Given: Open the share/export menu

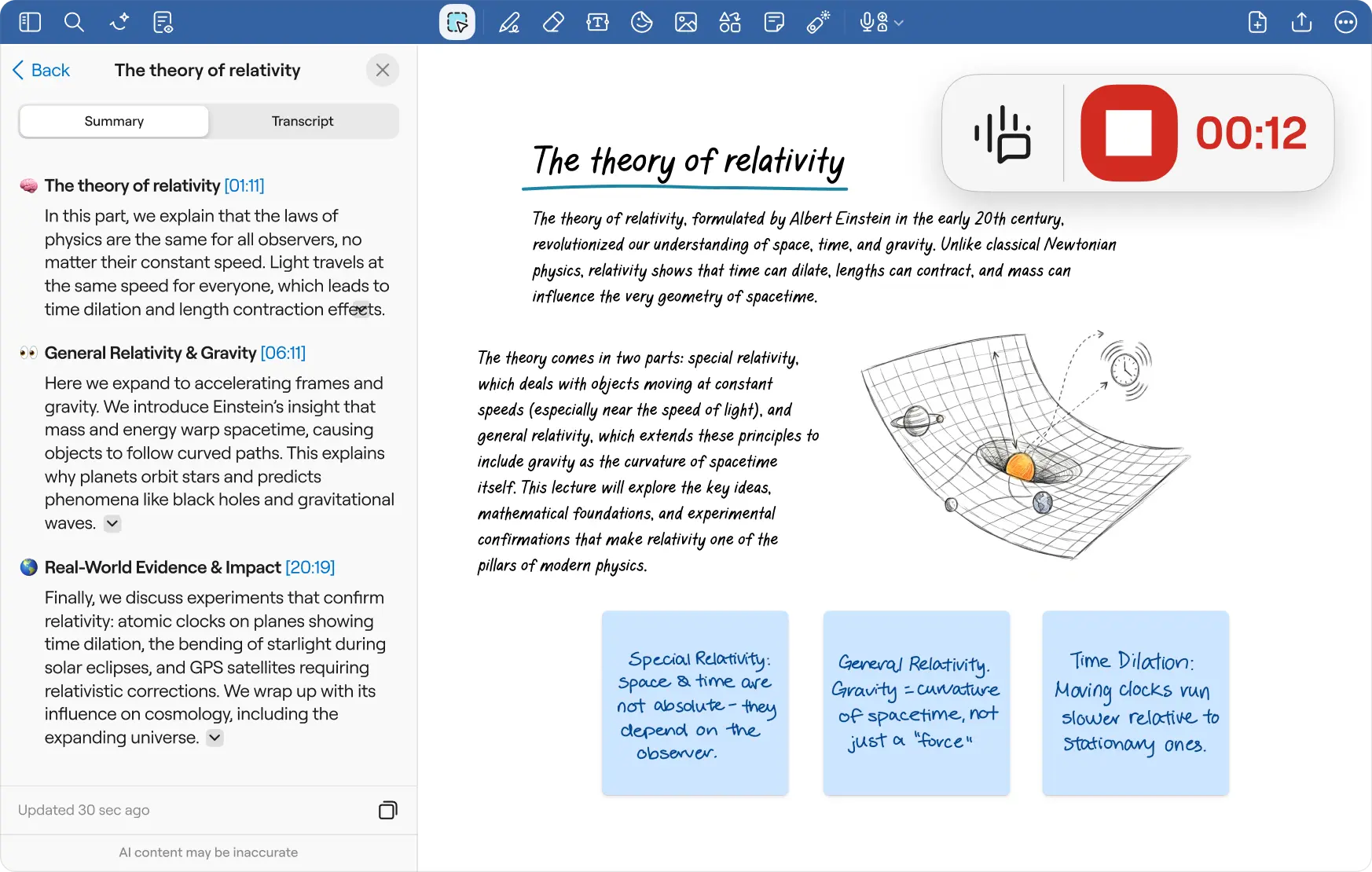Looking at the screenshot, I should (x=1301, y=22).
